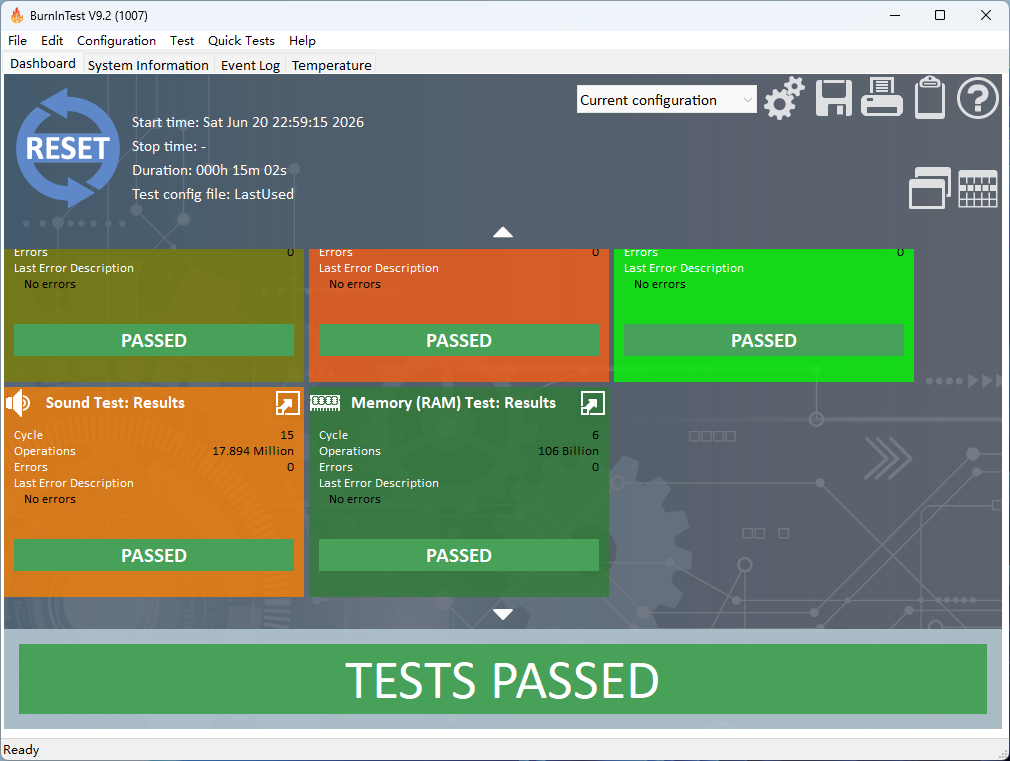Click the large TESTS PASSED banner
The height and width of the screenshot is (761, 1010).
click(502, 679)
